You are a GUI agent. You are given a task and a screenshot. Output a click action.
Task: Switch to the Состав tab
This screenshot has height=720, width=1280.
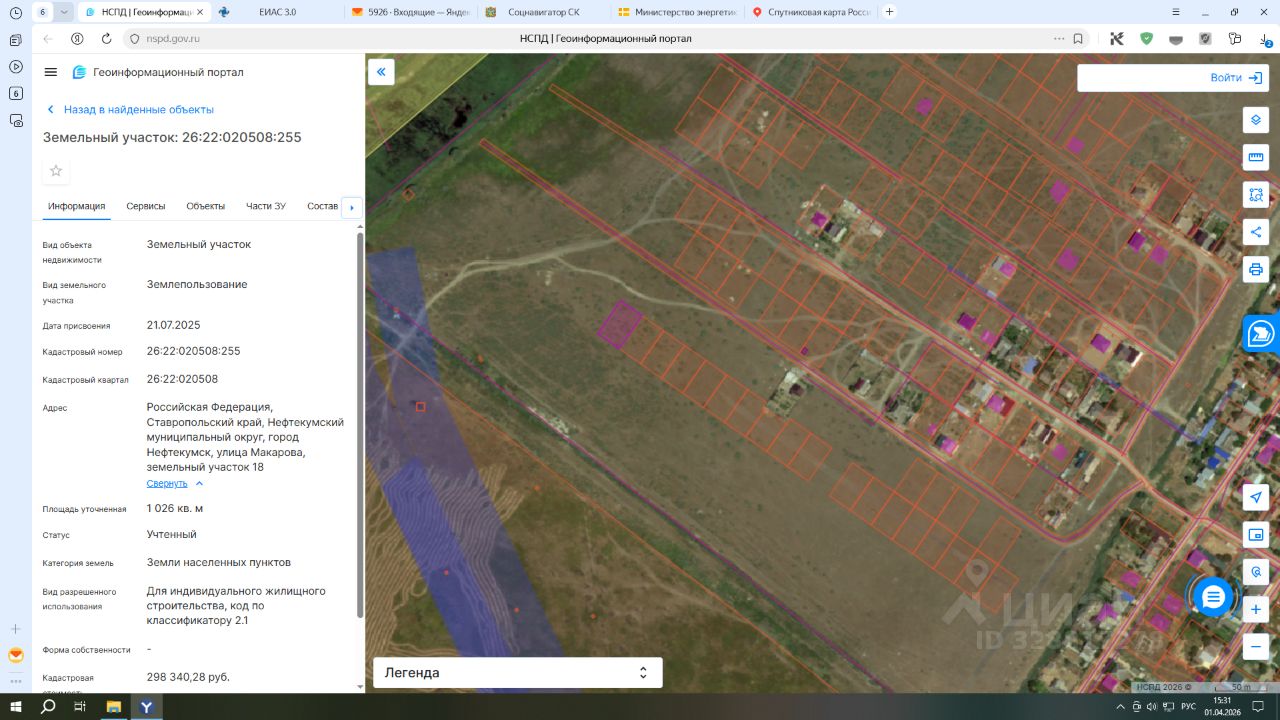tap(322, 206)
